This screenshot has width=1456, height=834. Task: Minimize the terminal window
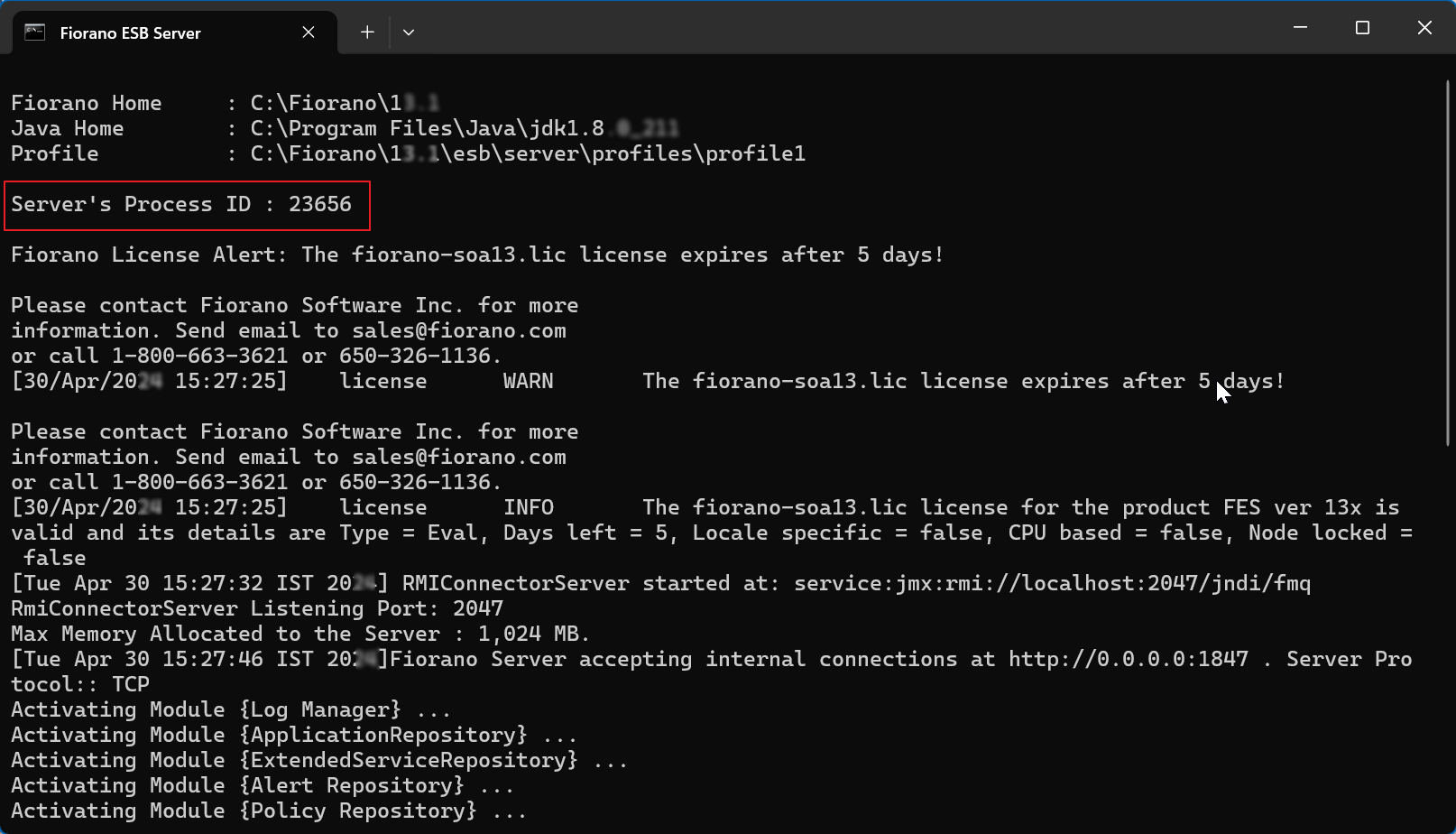tap(1300, 28)
